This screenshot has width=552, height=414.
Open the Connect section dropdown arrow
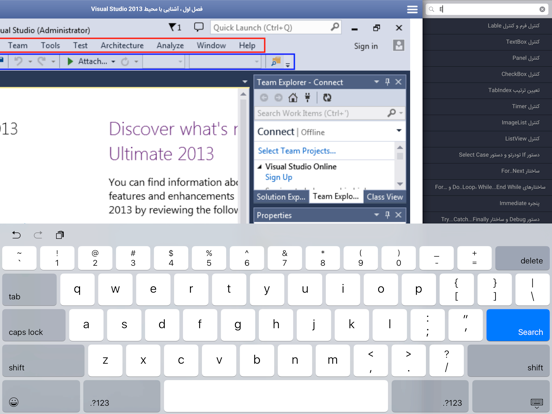[399, 131]
